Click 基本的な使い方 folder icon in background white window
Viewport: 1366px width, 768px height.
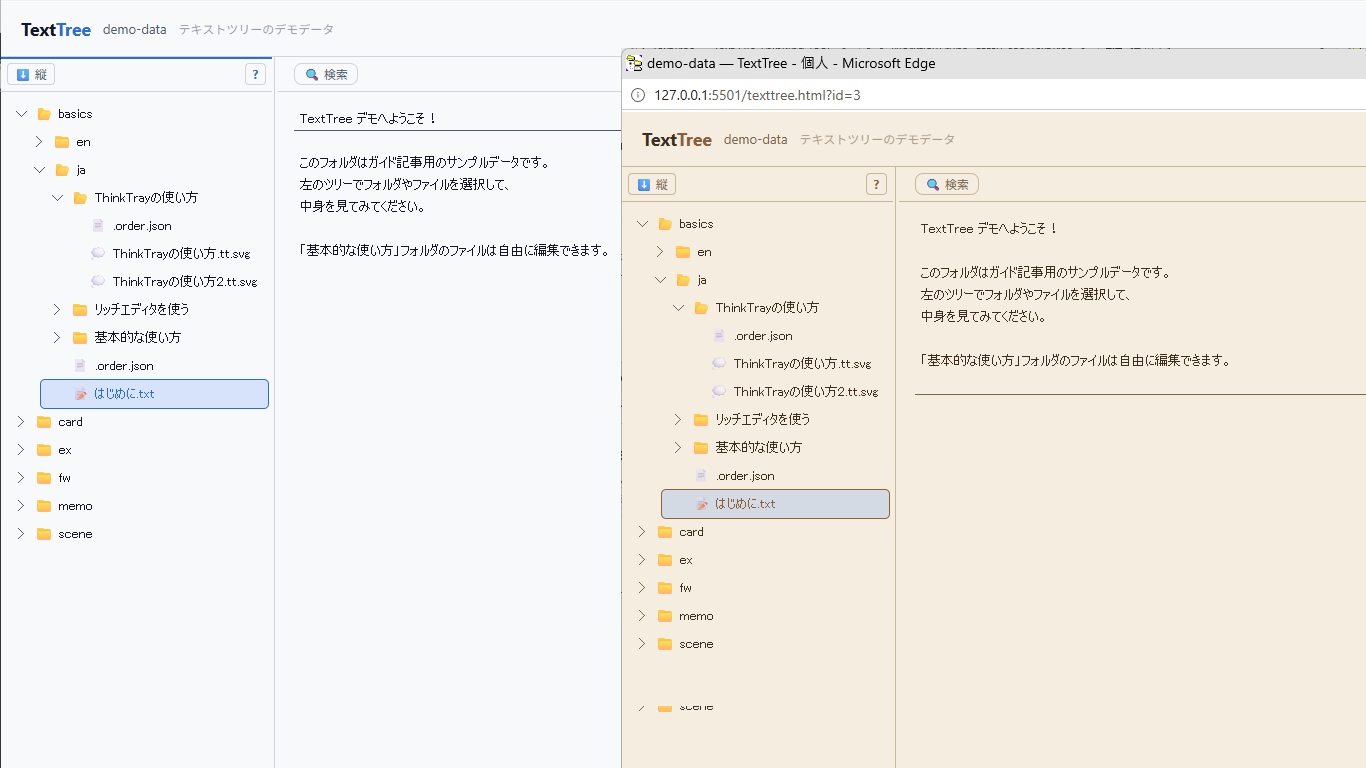(80, 338)
